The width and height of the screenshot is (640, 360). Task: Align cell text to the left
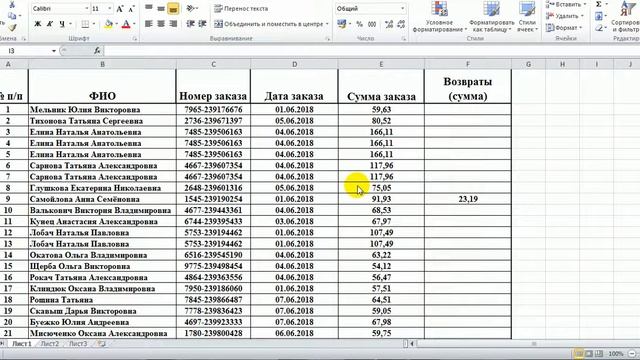point(149,24)
